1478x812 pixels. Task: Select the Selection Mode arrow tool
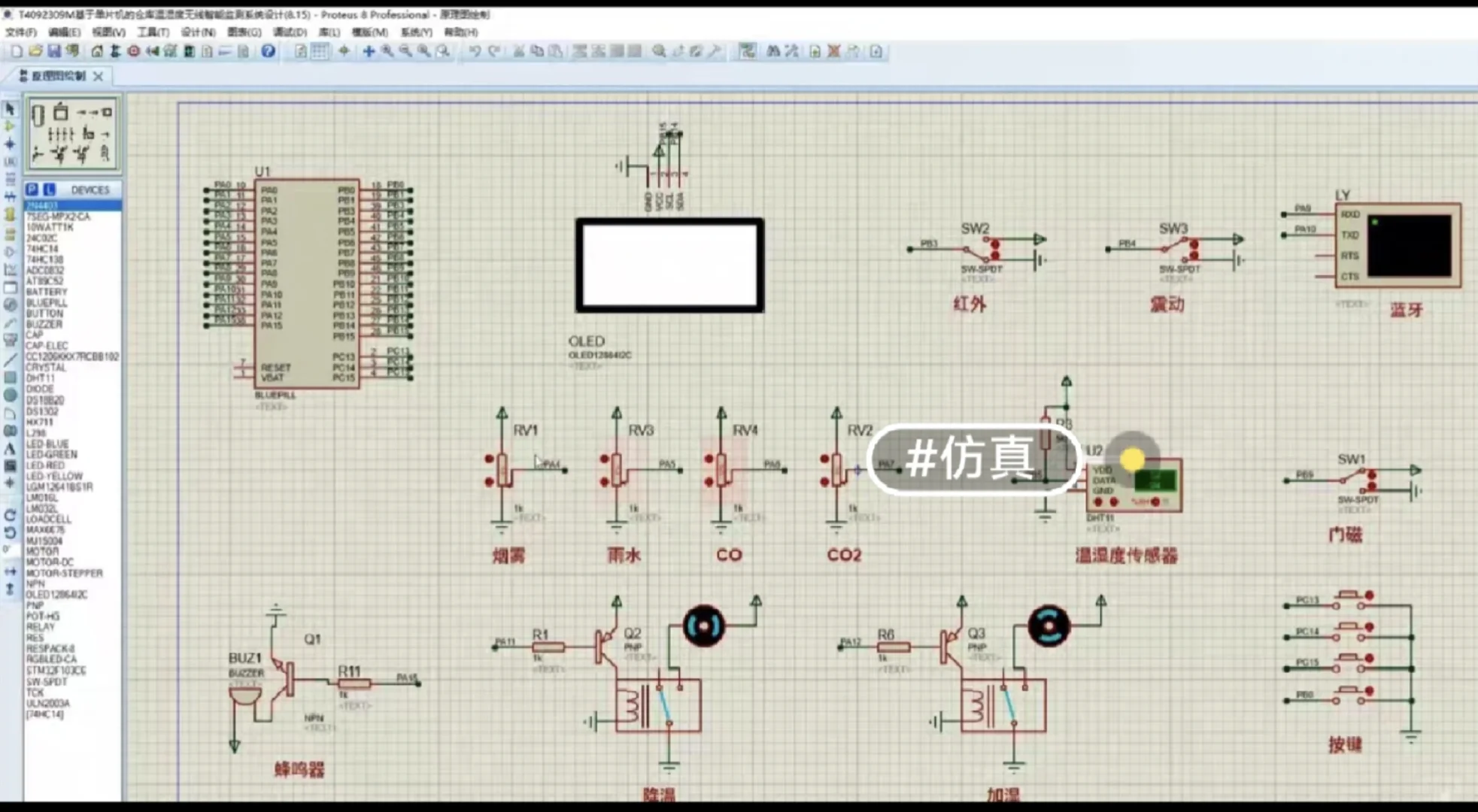(x=10, y=109)
